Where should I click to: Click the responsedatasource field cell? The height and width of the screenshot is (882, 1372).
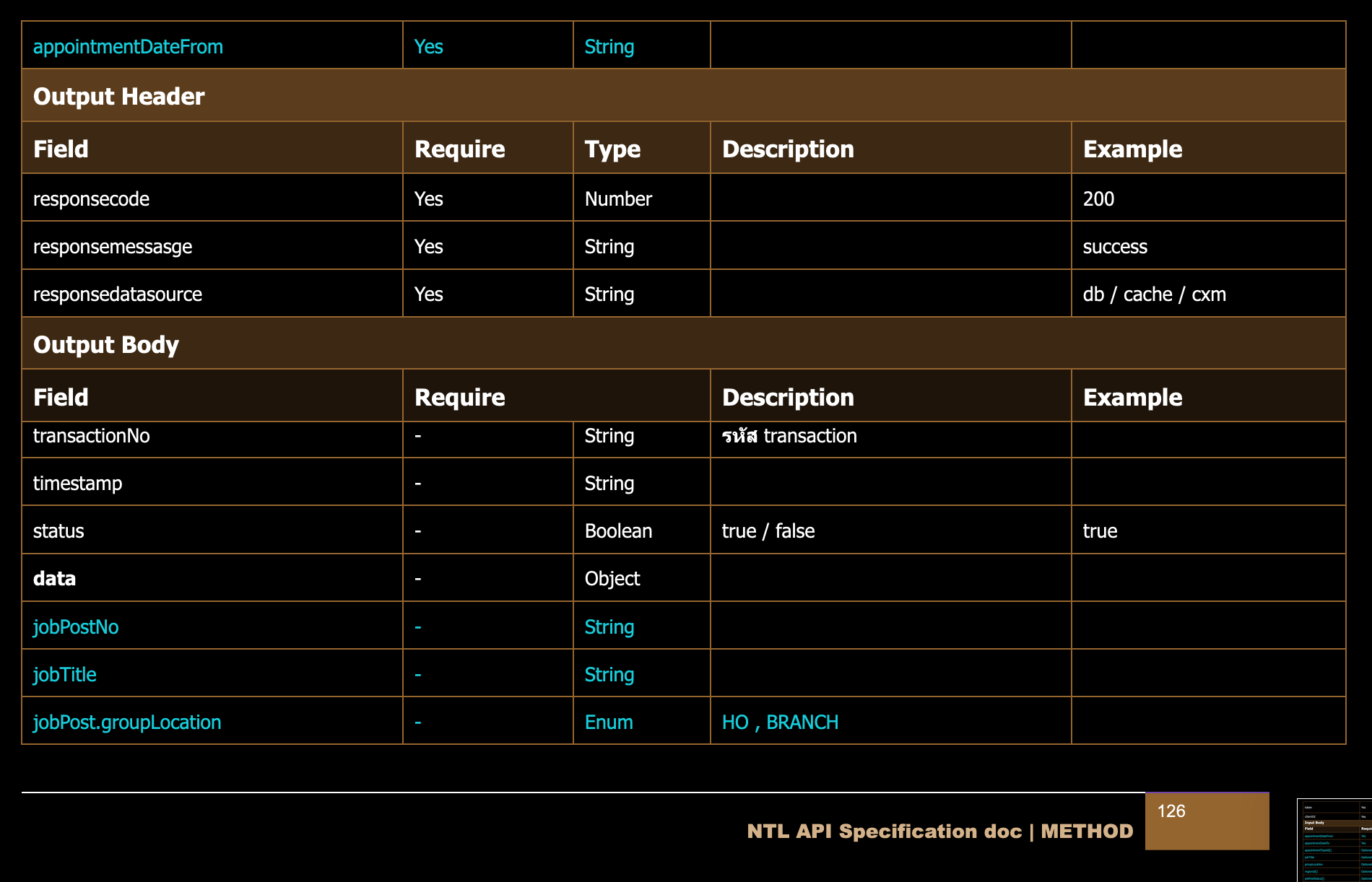118,294
